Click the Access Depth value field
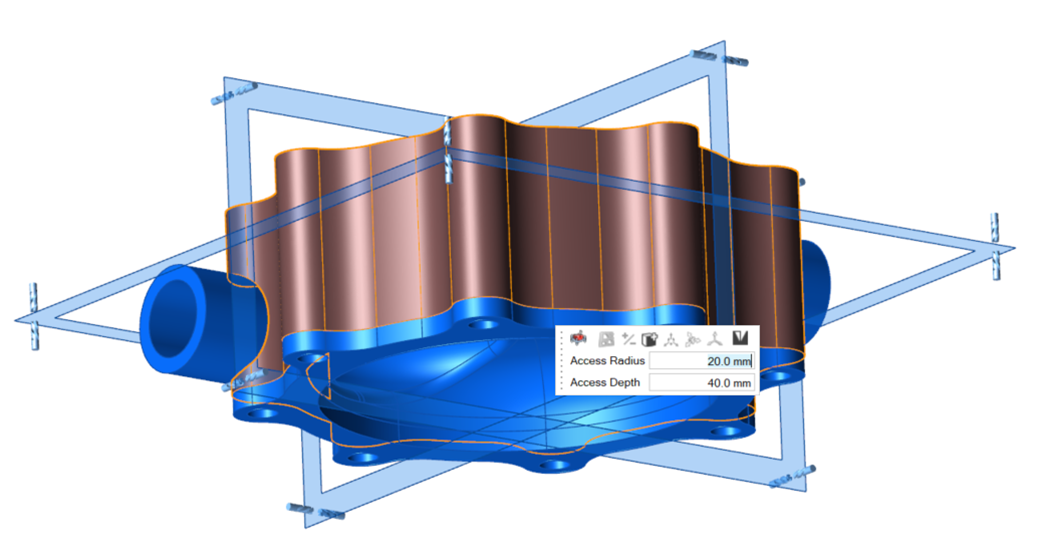Screen dimensions: 1045x560 tap(700, 383)
